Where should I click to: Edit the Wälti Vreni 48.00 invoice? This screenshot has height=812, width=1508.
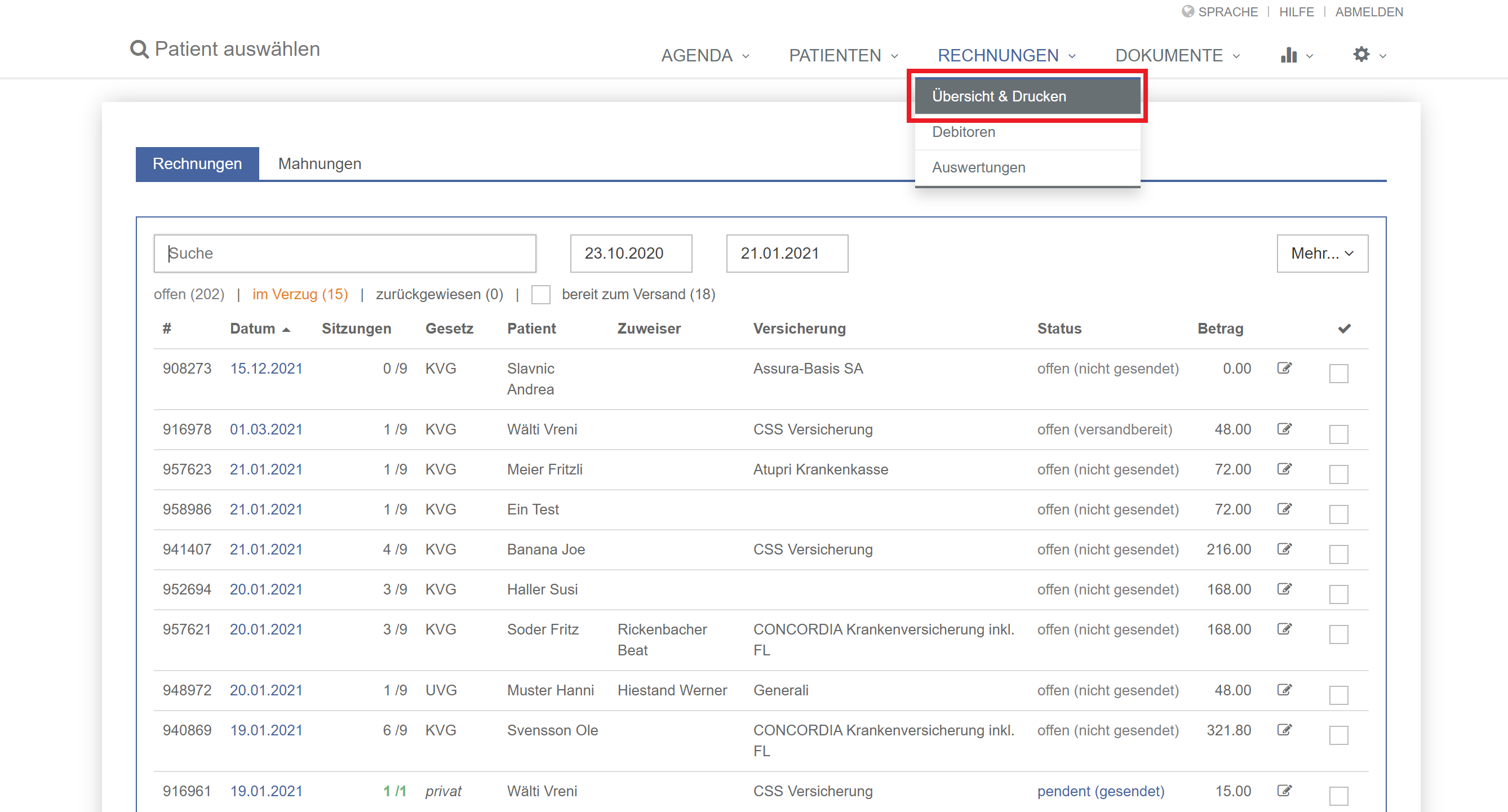(x=1284, y=429)
